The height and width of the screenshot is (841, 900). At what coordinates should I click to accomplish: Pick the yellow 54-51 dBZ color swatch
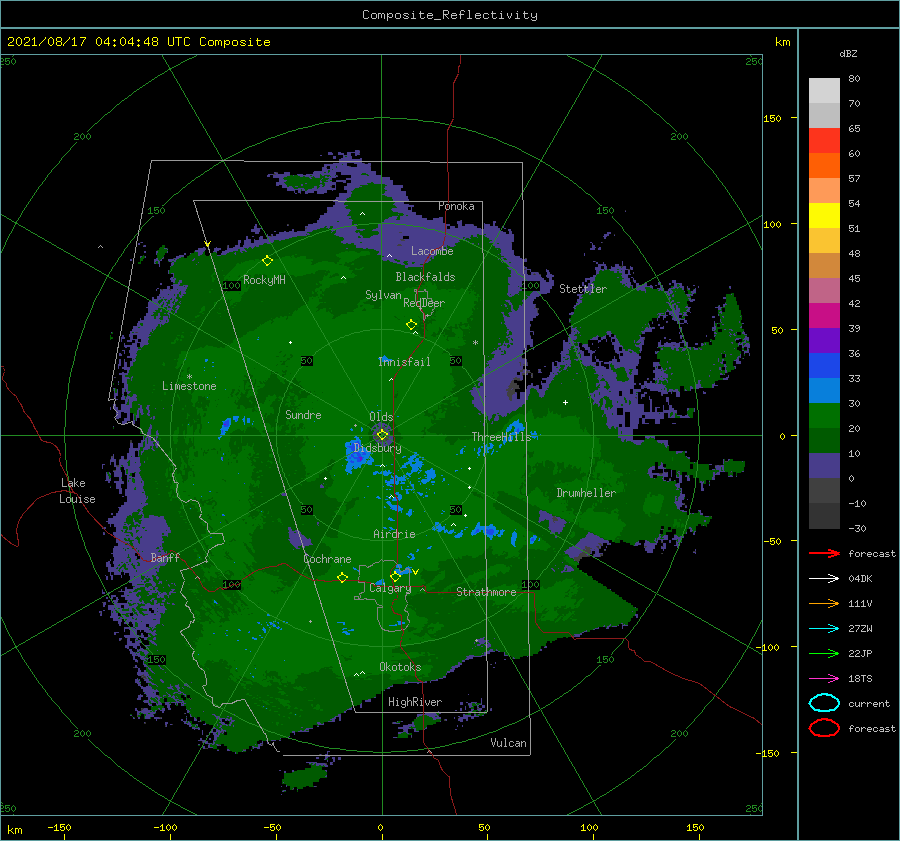824,216
